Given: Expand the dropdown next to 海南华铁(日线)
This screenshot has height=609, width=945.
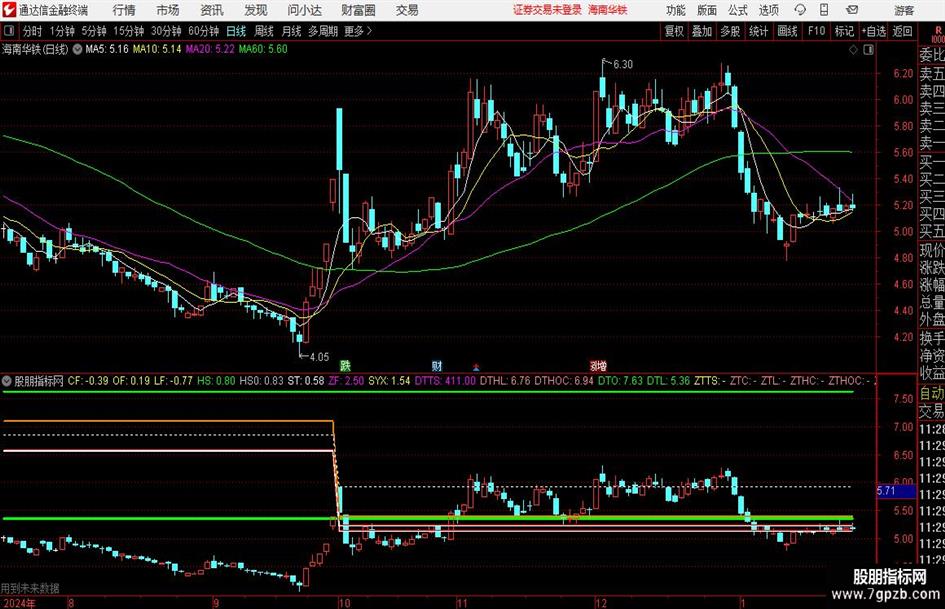Looking at the screenshot, I should [77, 49].
